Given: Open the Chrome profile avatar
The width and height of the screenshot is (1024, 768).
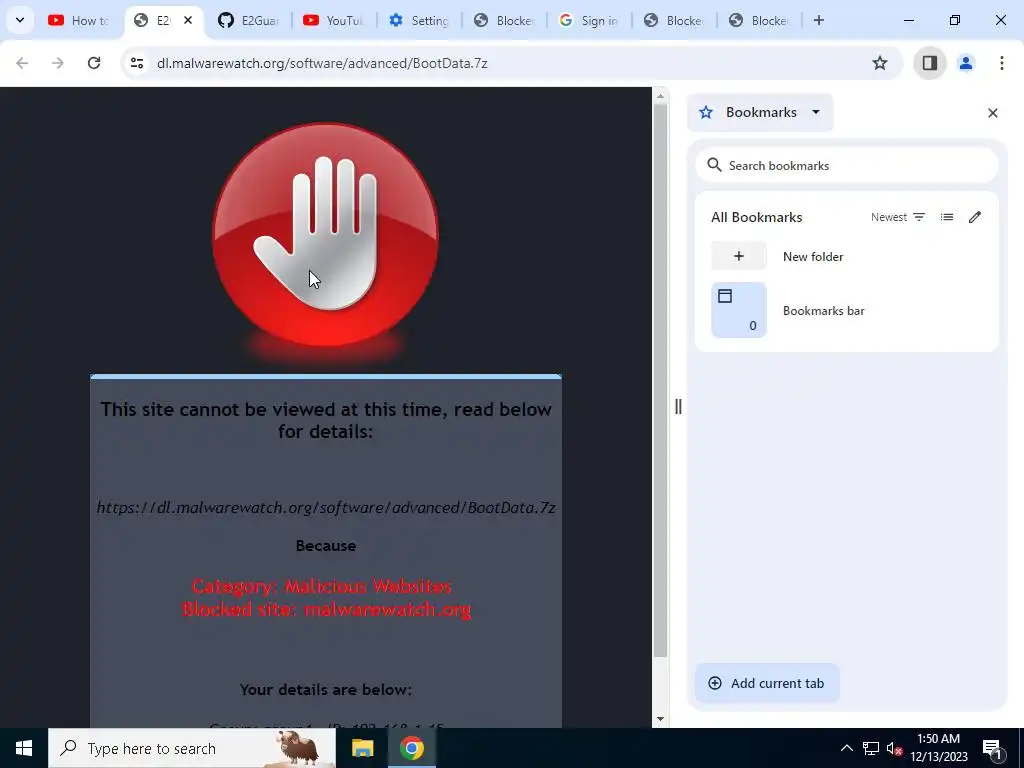Looking at the screenshot, I should 966,63.
